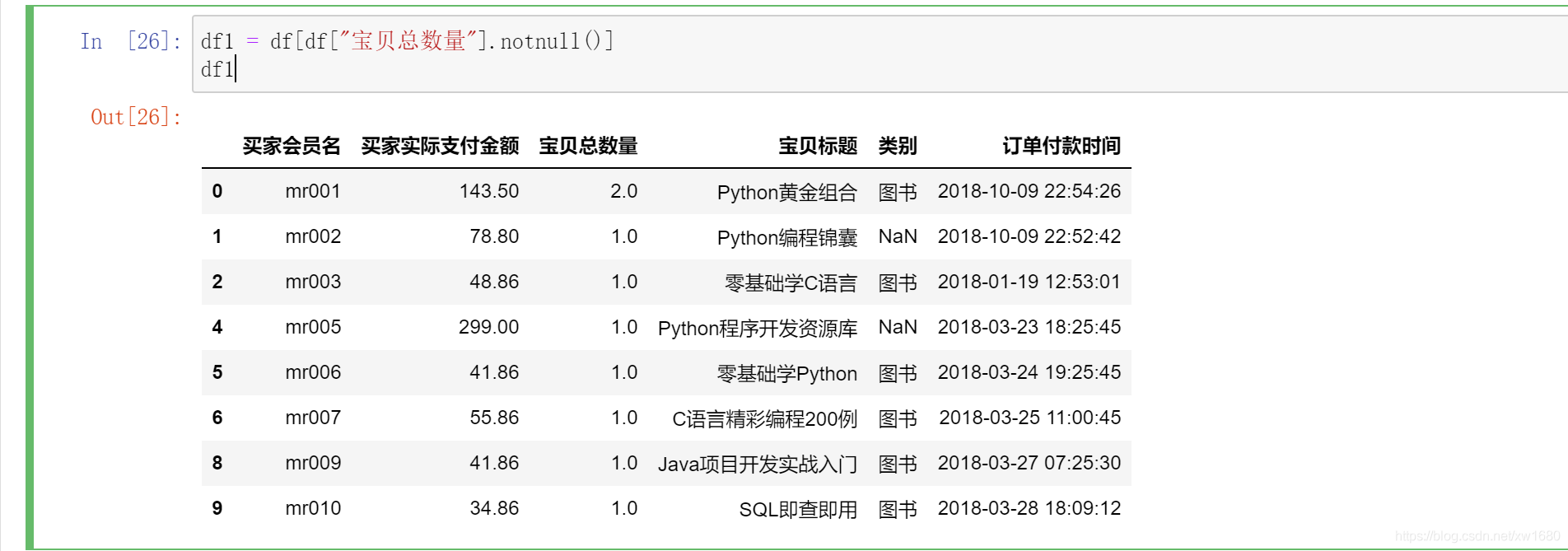The height and width of the screenshot is (551, 1568).
Task: Select member mr003
Action: coord(313,282)
